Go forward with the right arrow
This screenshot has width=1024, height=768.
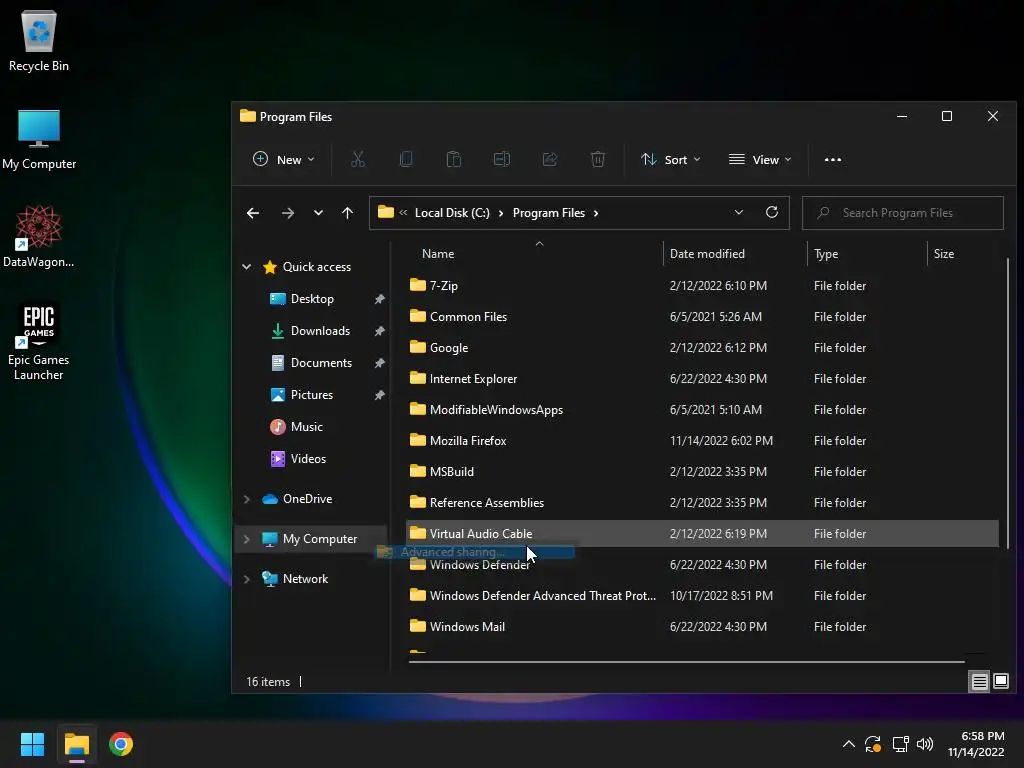pos(287,213)
